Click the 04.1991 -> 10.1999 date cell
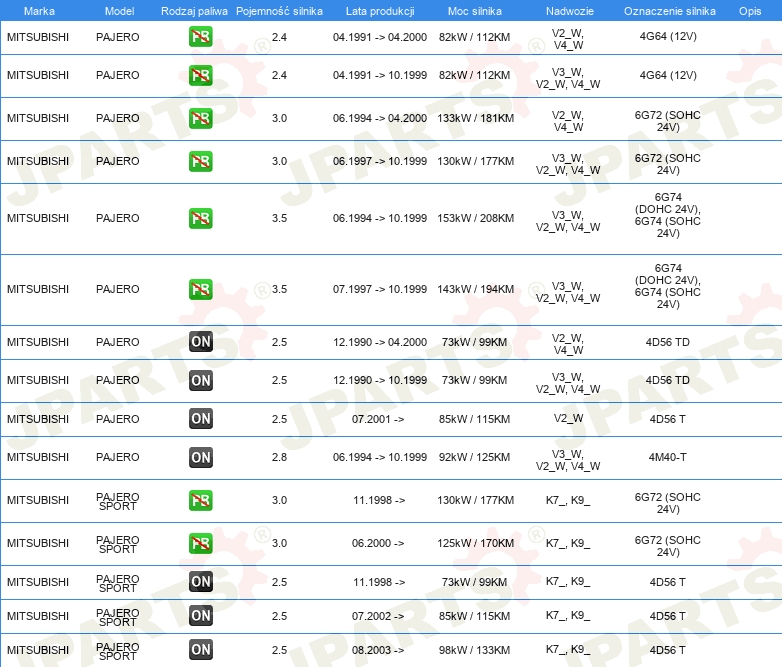This screenshot has width=782, height=667. click(x=380, y=75)
